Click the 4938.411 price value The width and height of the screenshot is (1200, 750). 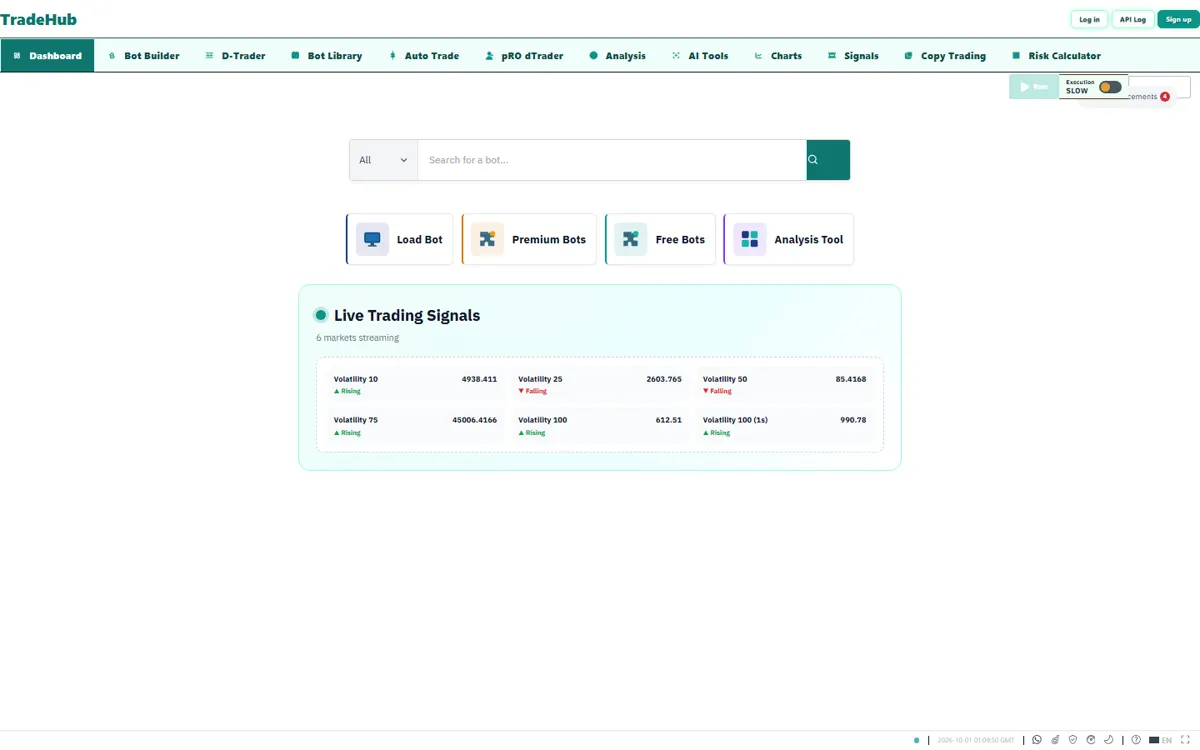(x=479, y=380)
